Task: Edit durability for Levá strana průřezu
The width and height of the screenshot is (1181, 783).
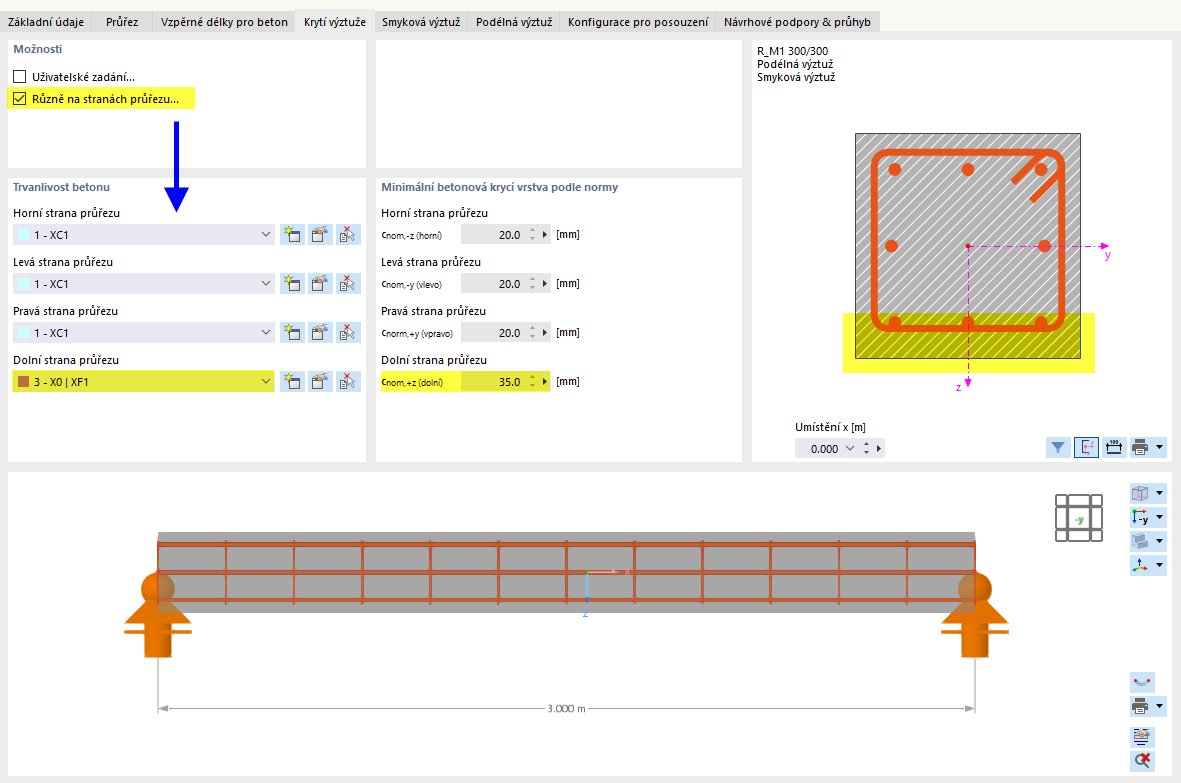Action: point(319,284)
